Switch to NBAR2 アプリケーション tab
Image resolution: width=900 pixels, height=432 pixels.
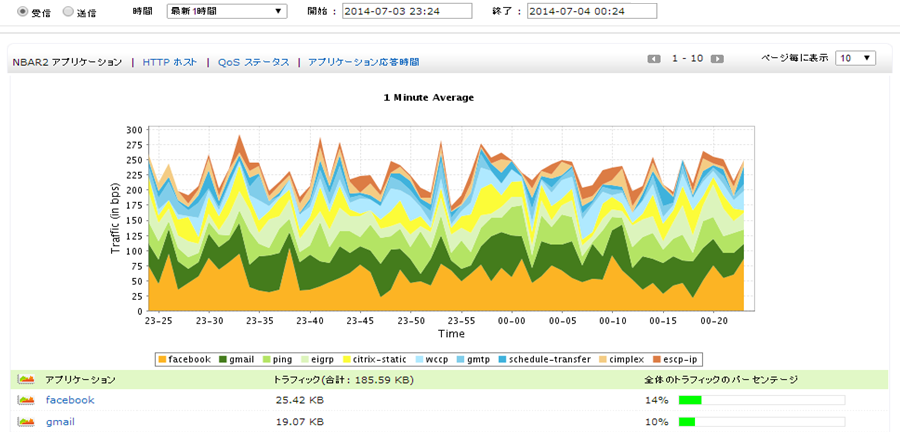(67, 62)
